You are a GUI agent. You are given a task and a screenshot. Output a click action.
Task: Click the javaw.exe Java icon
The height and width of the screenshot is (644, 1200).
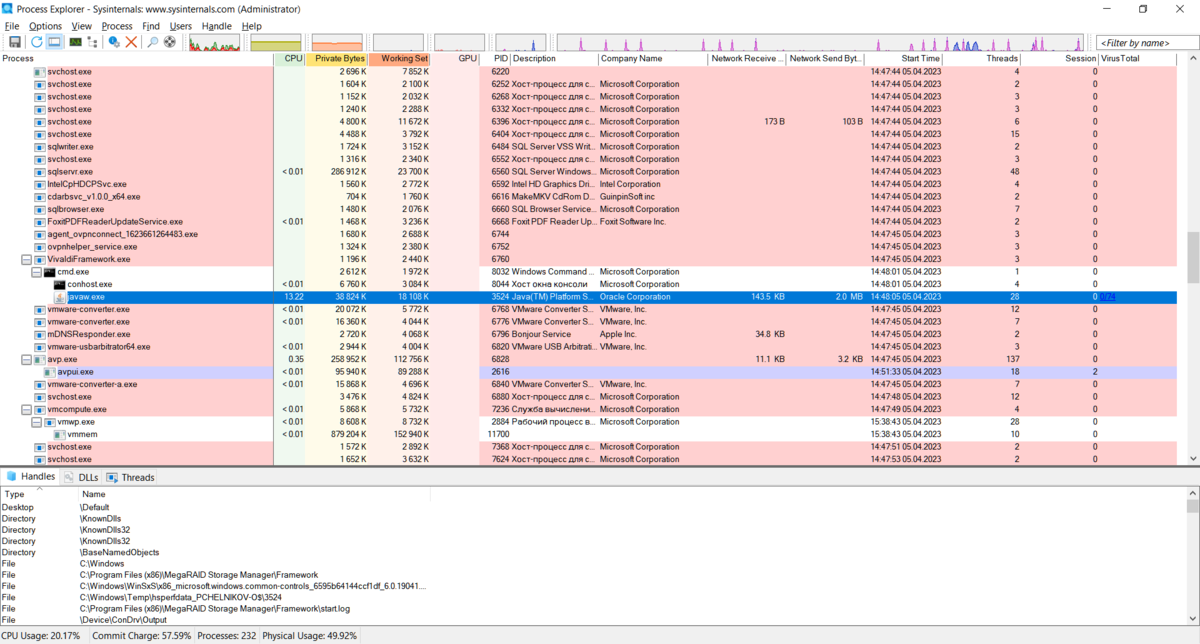60,297
